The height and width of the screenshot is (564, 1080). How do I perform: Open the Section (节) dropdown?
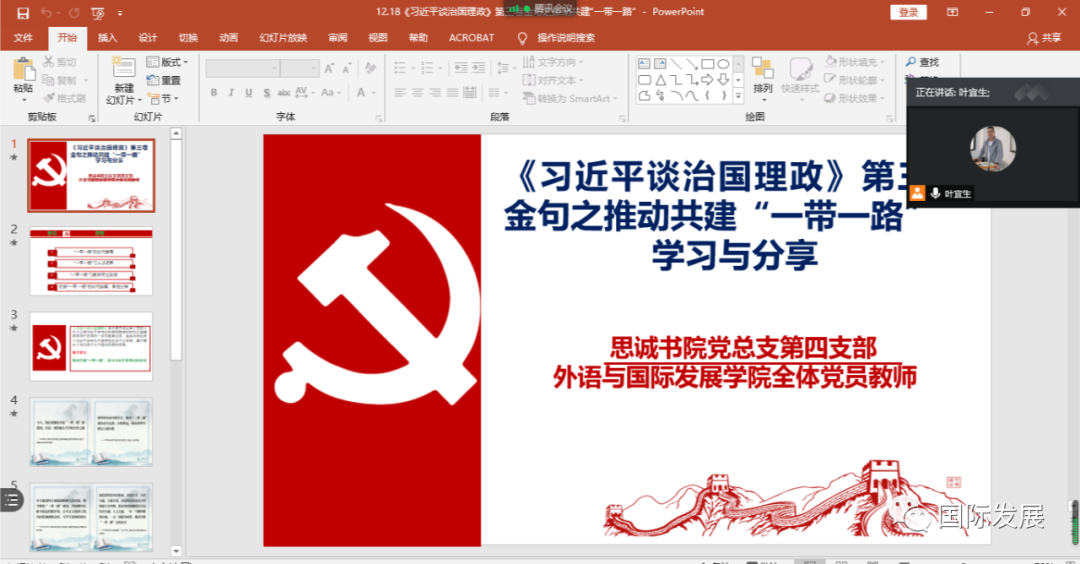[x=164, y=99]
